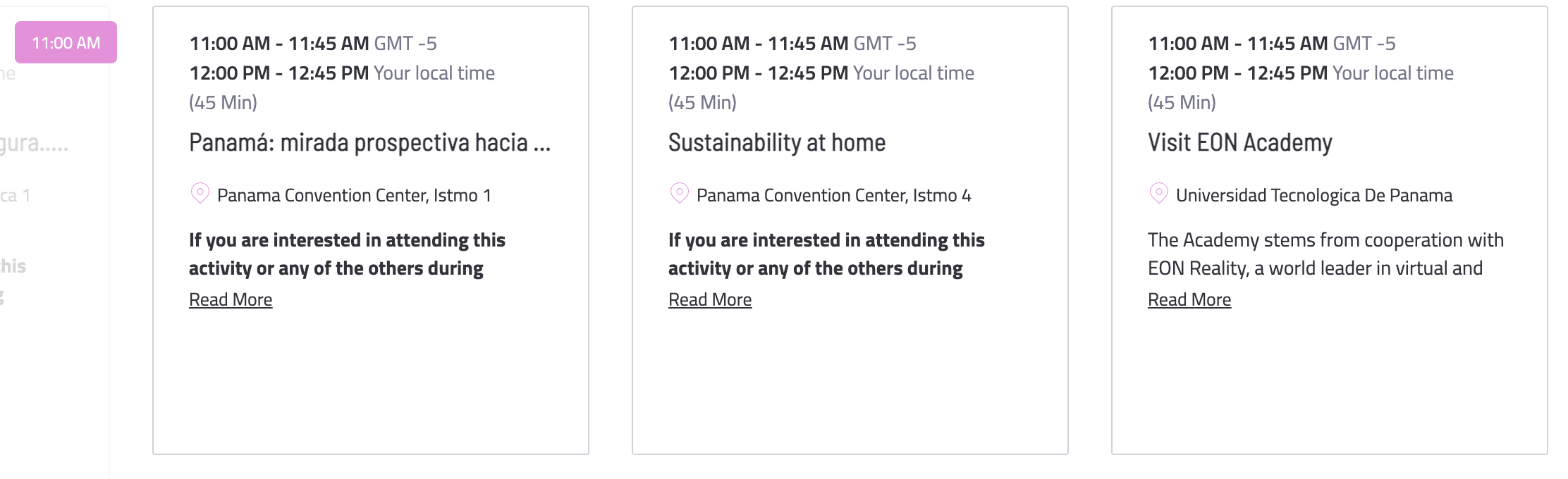Open the Visit EON Academy session title

tap(1240, 143)
